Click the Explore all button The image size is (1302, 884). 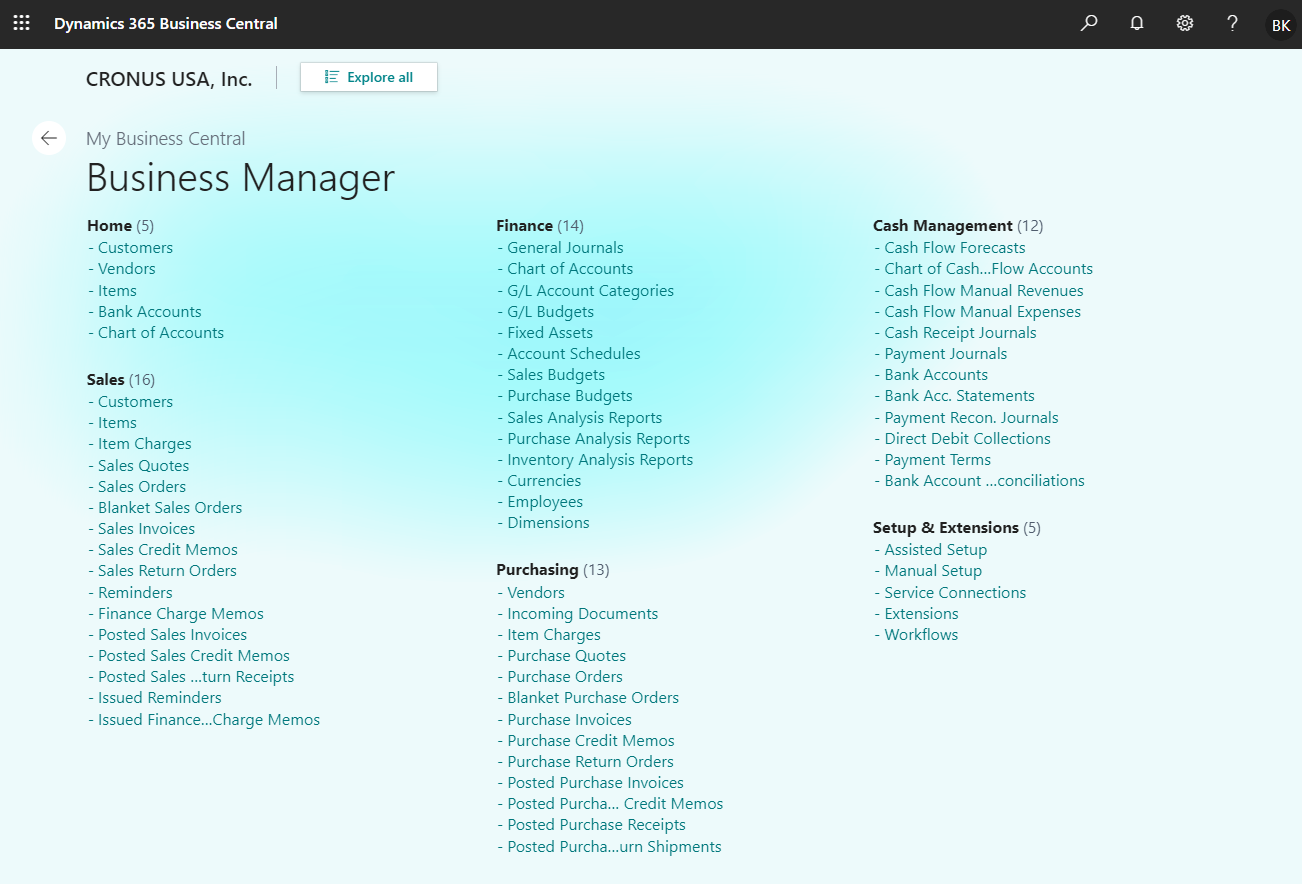coord(369,77)
